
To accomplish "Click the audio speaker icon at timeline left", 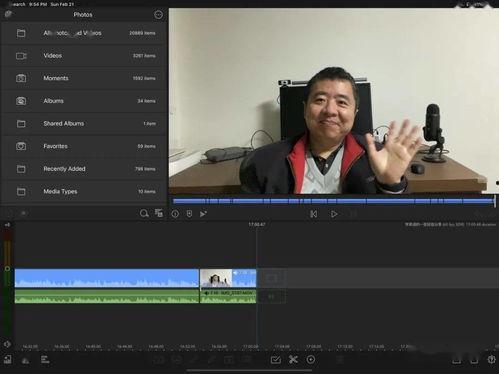I will pos(7,344).
